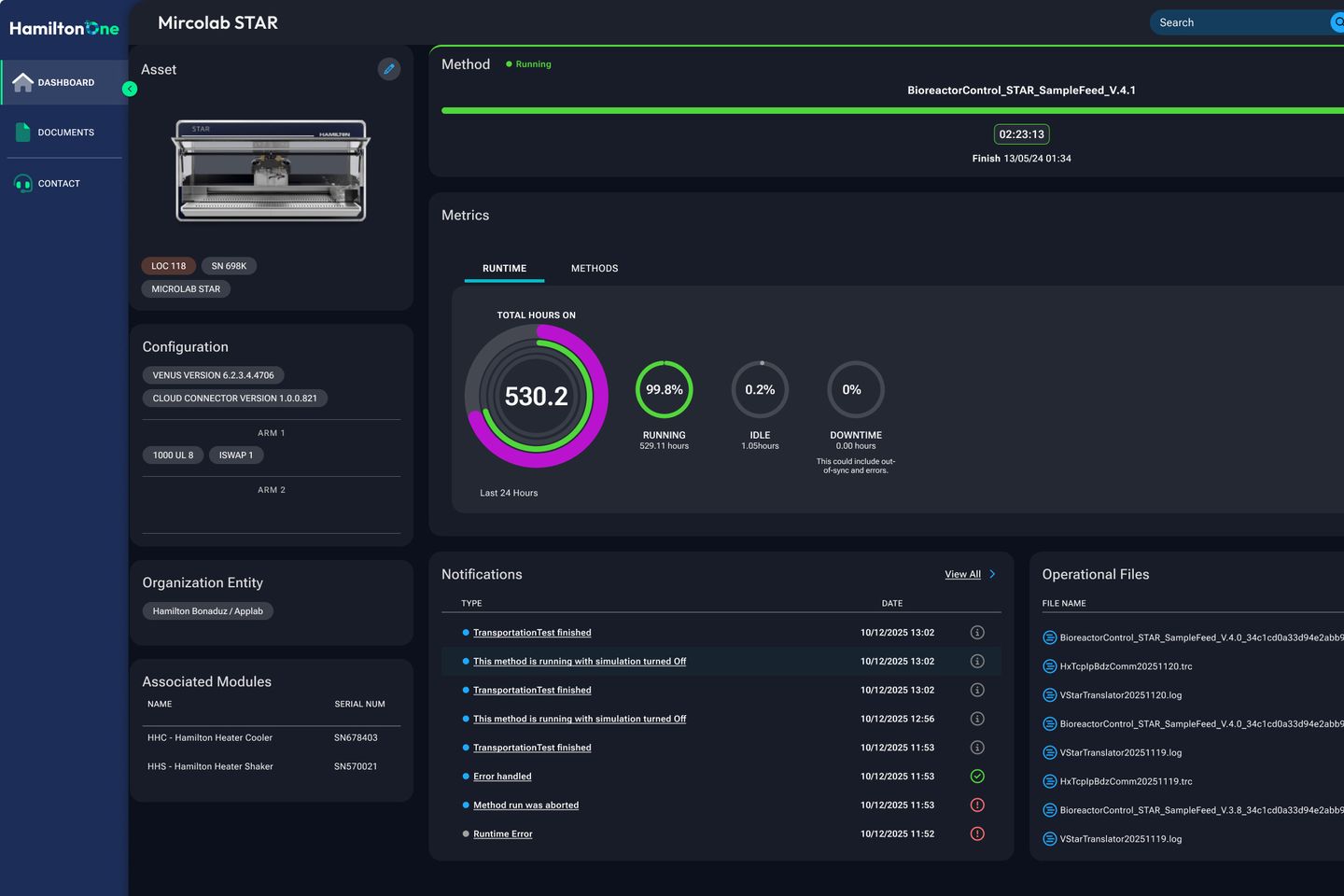The image size is (1344, 896).
Task: Click file icon for VStarTranslator20251120.log
Action: point(1049,695)
